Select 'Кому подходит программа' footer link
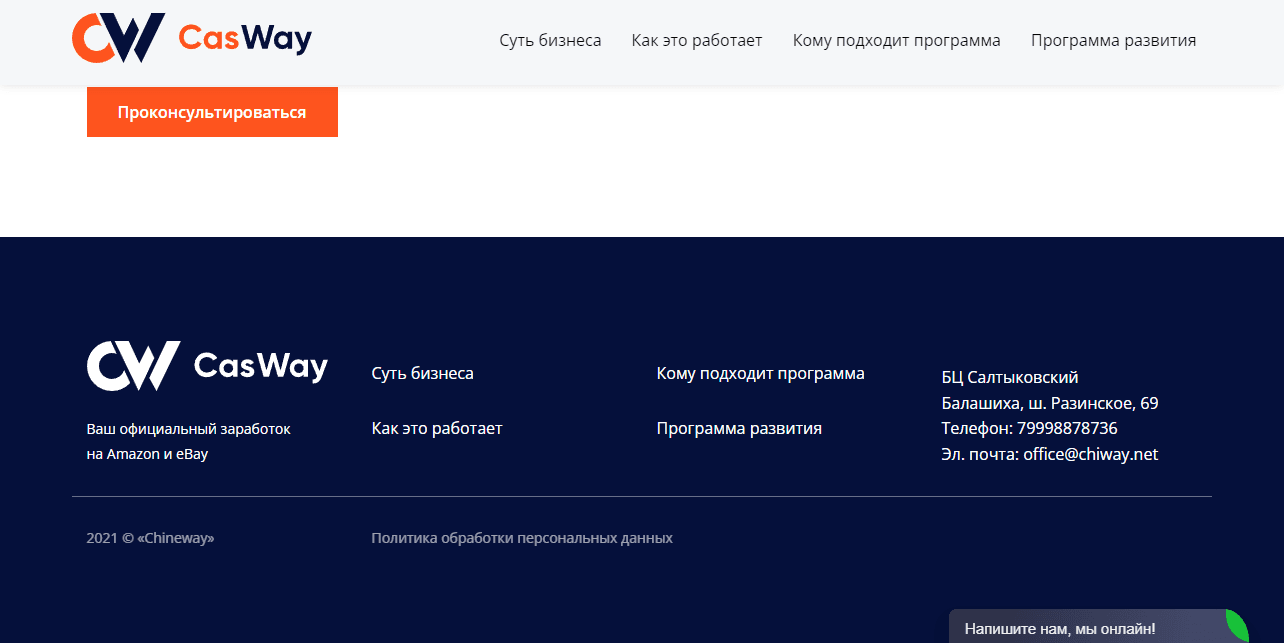 coord(760,372)
